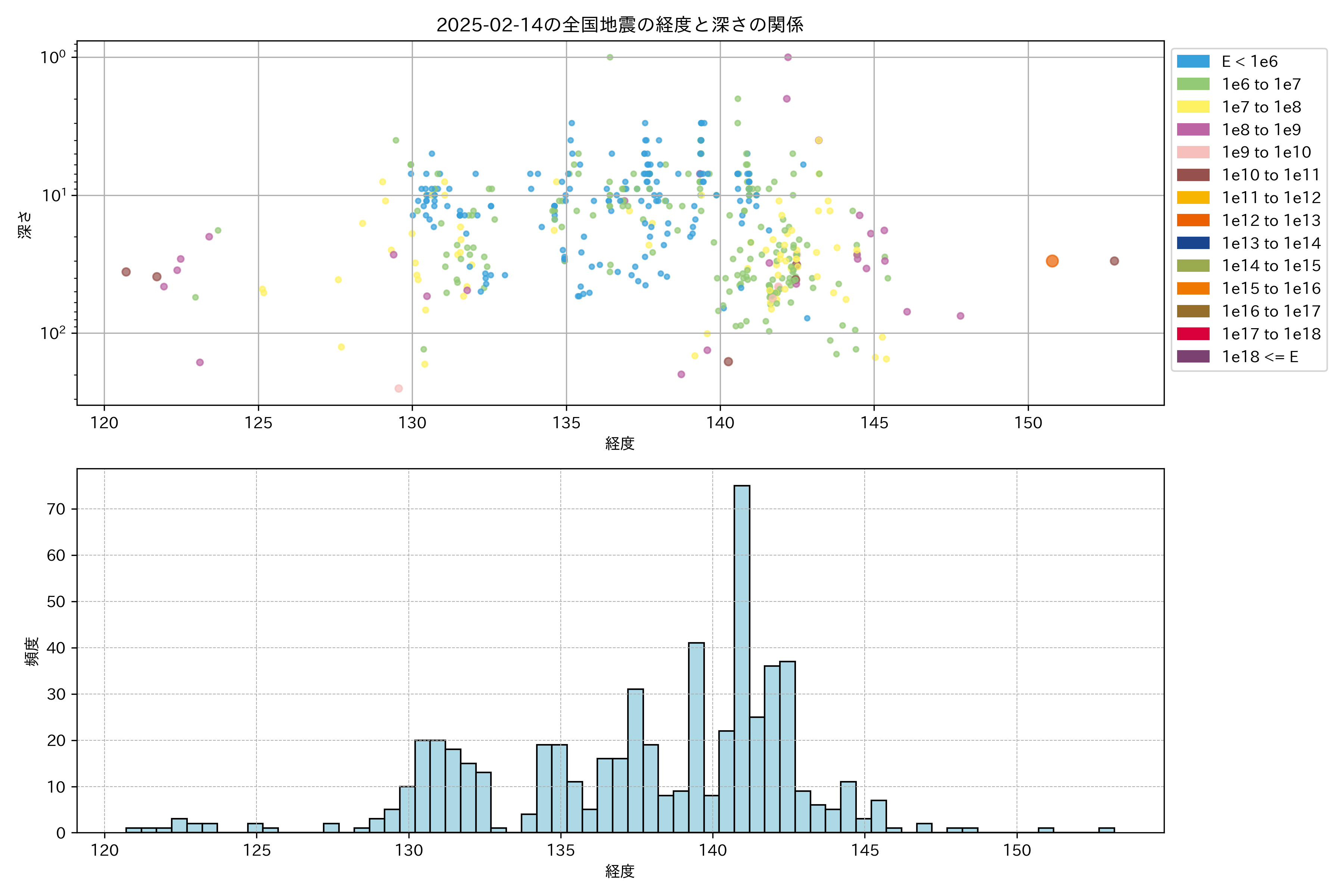
Task: Click the histogram bar reaching 41 near longitude 139
Action: click(696, 737)
